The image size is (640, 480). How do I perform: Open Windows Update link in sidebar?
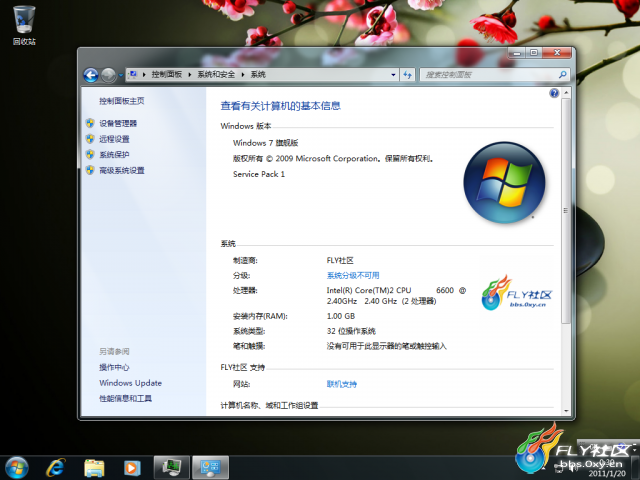click(x=131, y=383)
